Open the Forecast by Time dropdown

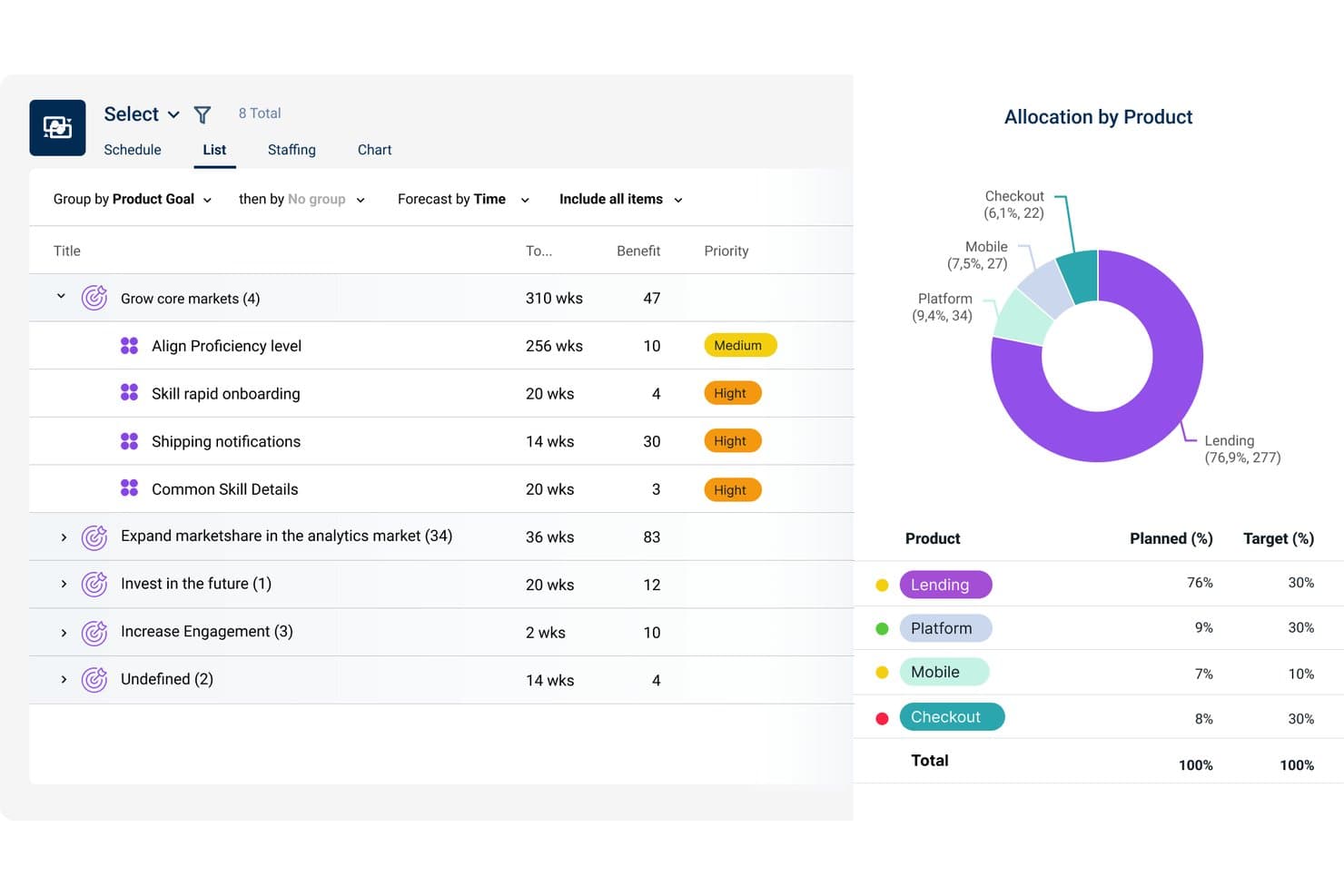(x=463, y=199)
